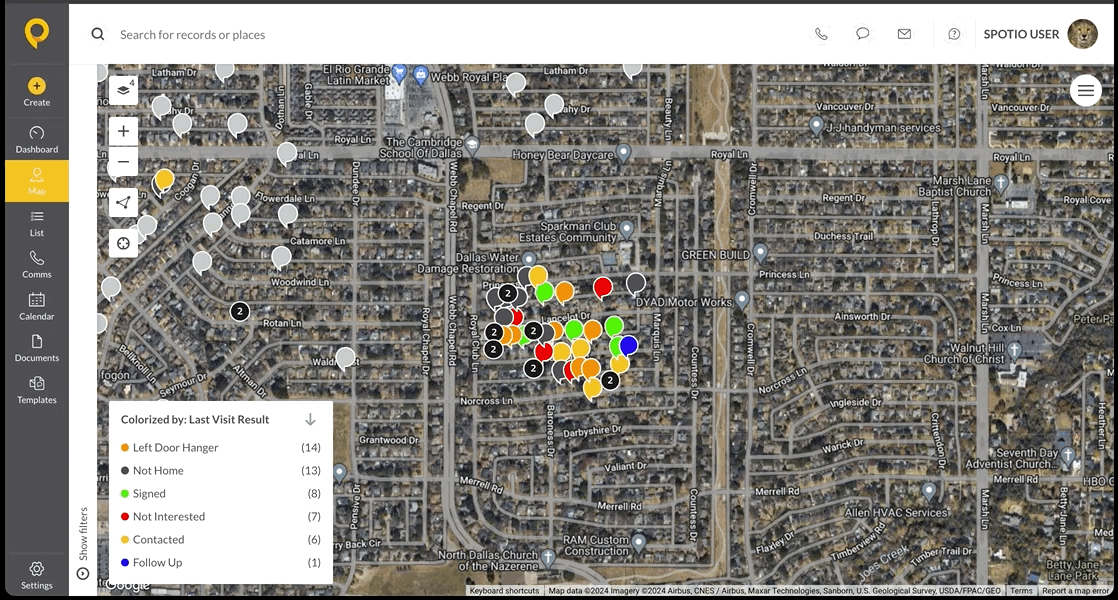Click the red pin near DYAD Motor Works
The image size is (1118, 600).
point(602,287)
